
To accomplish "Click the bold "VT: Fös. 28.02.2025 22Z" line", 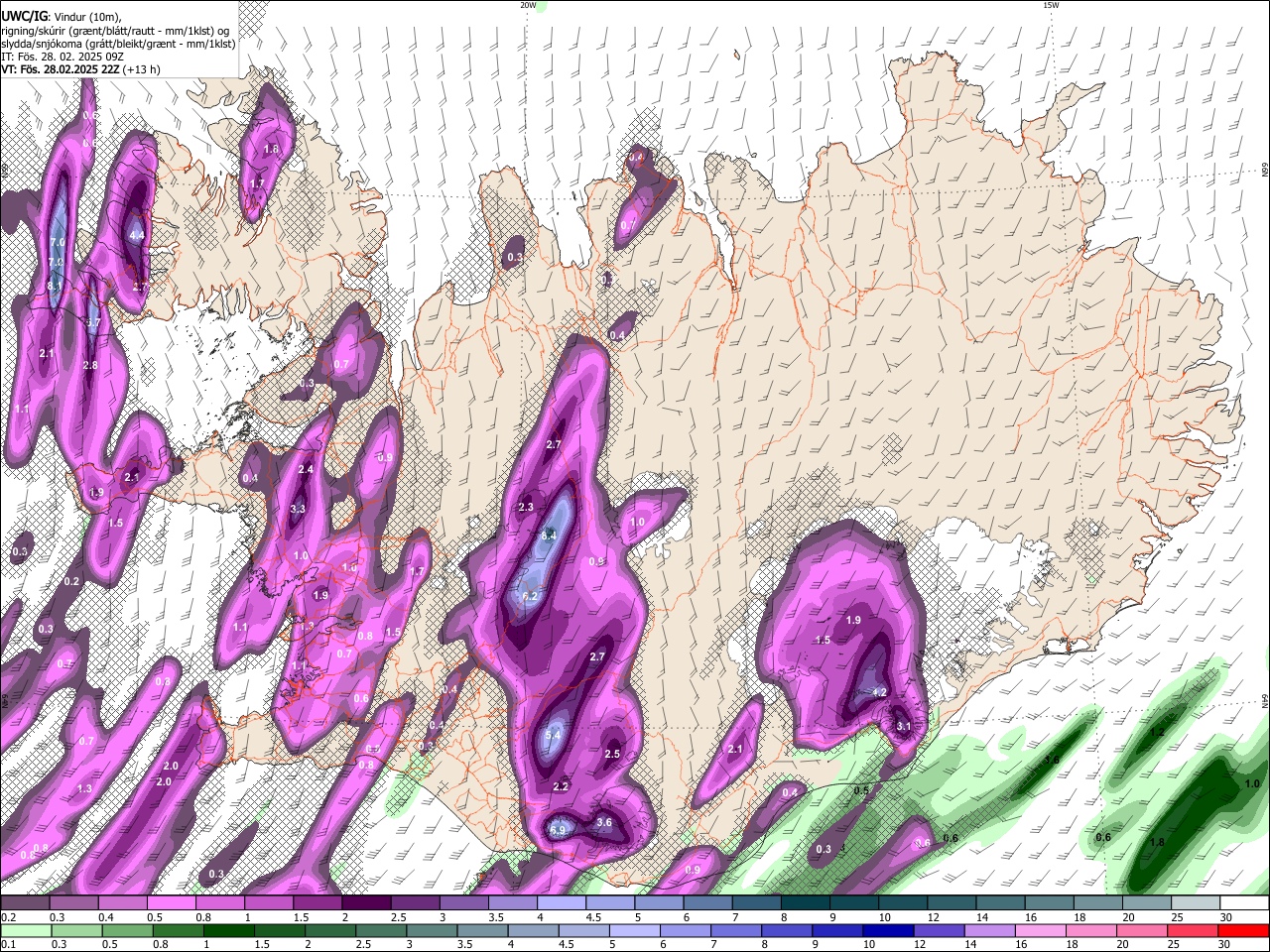I will pyautogui.click(x=63, y=69).
